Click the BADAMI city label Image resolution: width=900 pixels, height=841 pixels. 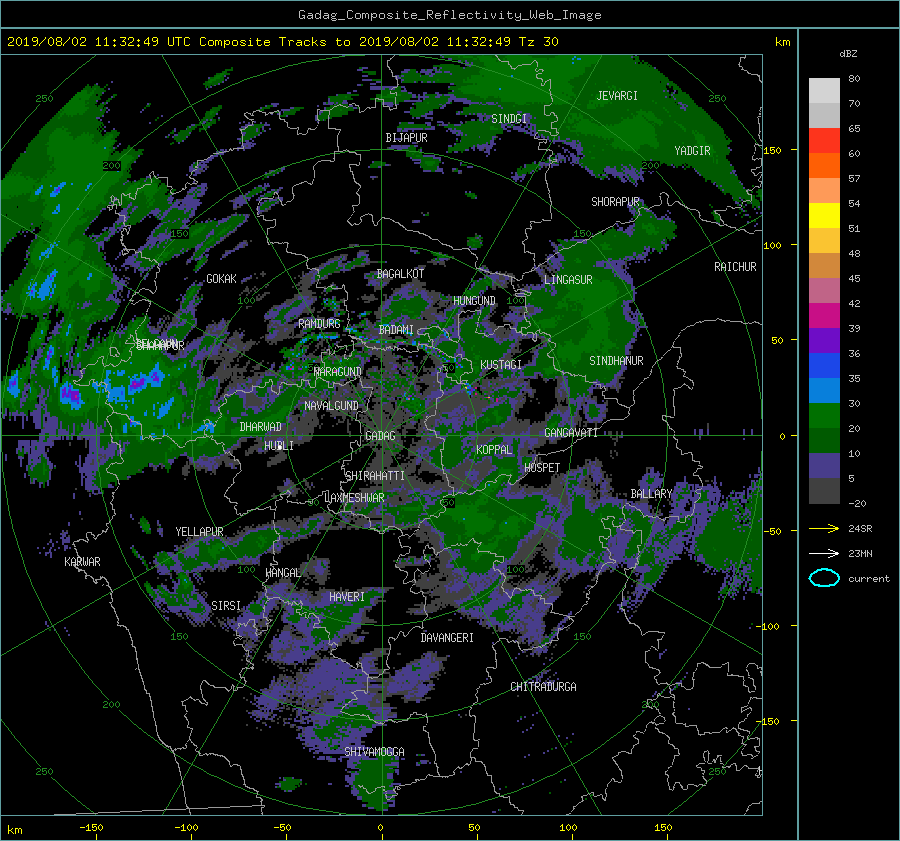click(396, 330)
